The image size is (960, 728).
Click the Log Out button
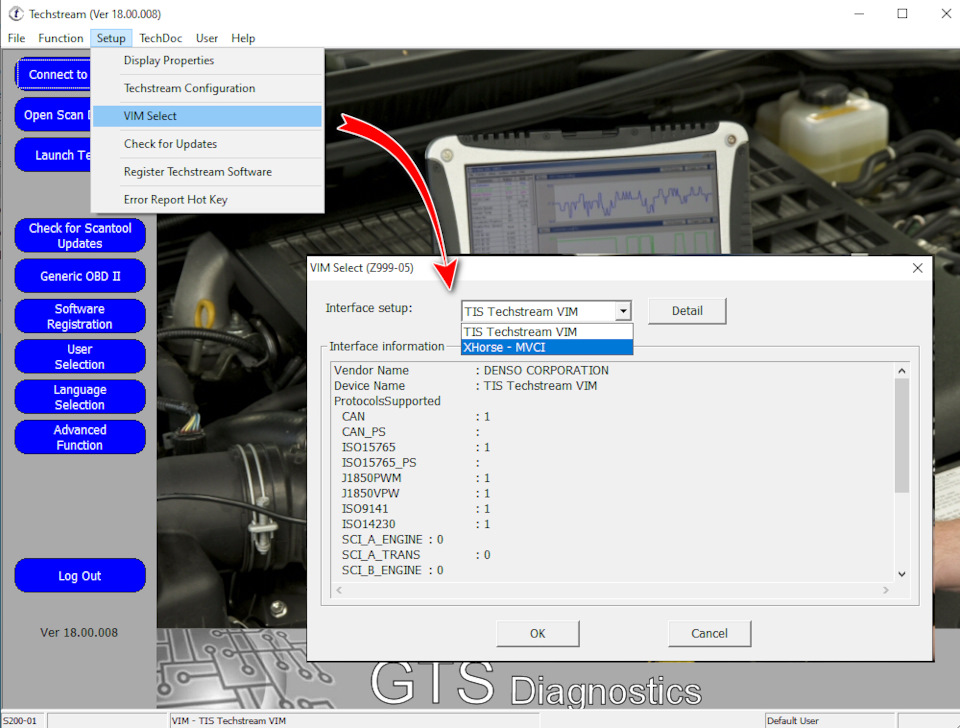pyautogui.click(x=80, y=576)
